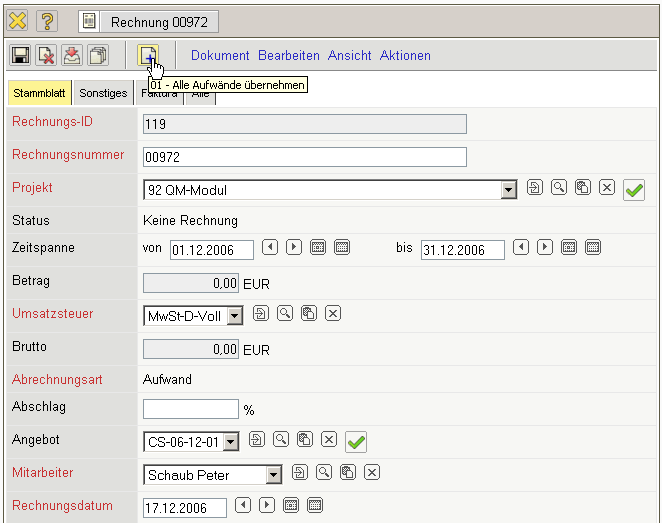
Task: Clear the Umsatzsteuer field with its X icon
Action: pyautogui.click(x=333, y=314)
